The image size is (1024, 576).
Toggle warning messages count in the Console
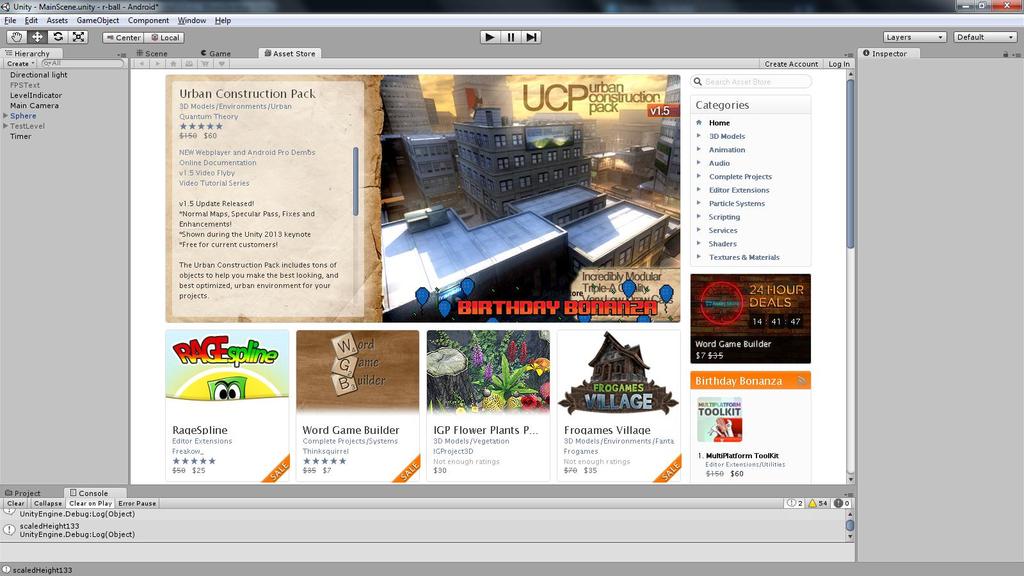click(x=818, y=504)
